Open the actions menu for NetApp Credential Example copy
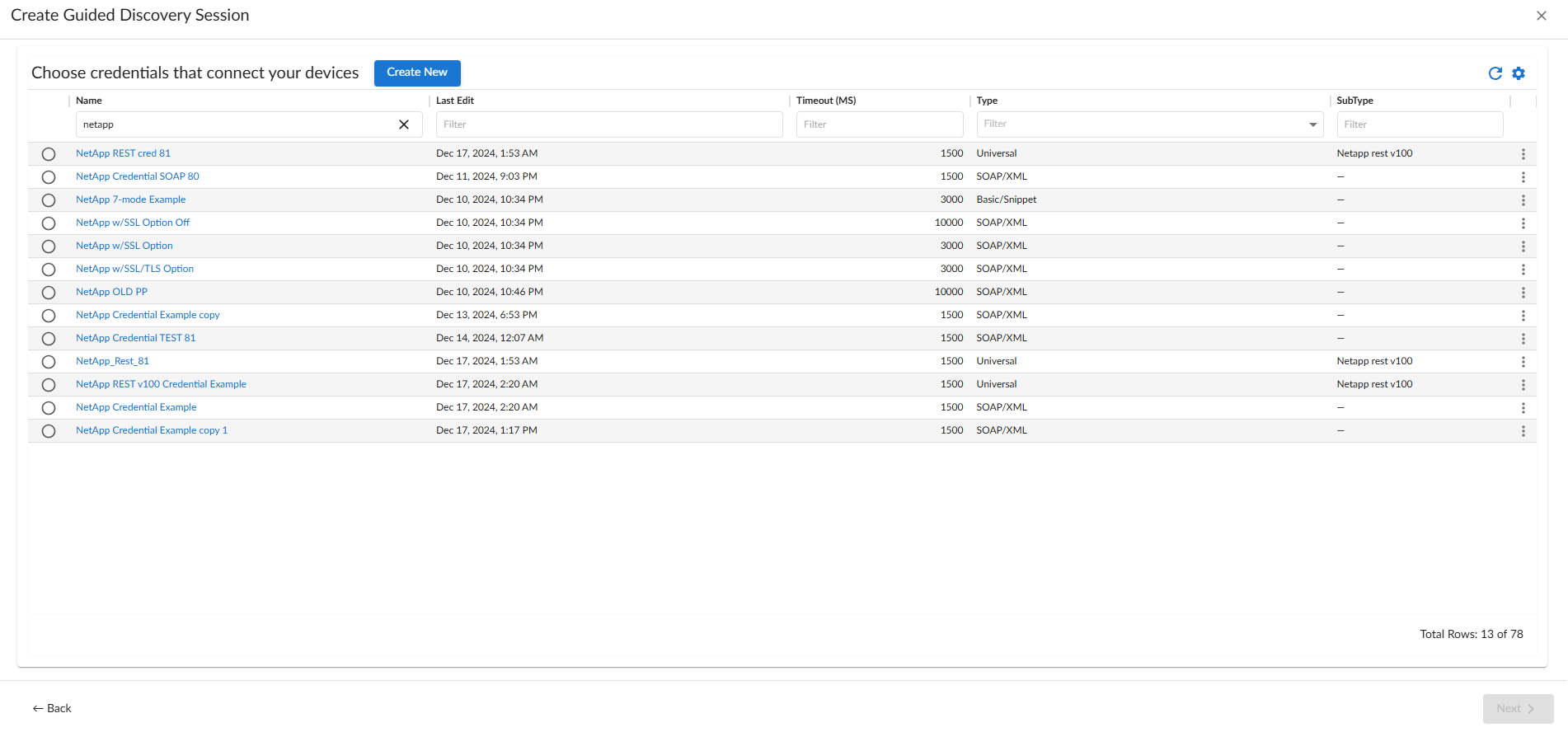 1523,316
